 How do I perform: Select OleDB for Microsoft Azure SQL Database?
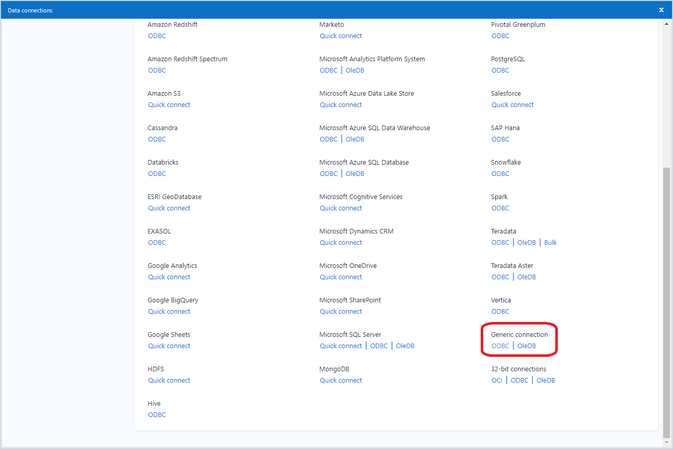click(x=355, y=174)
